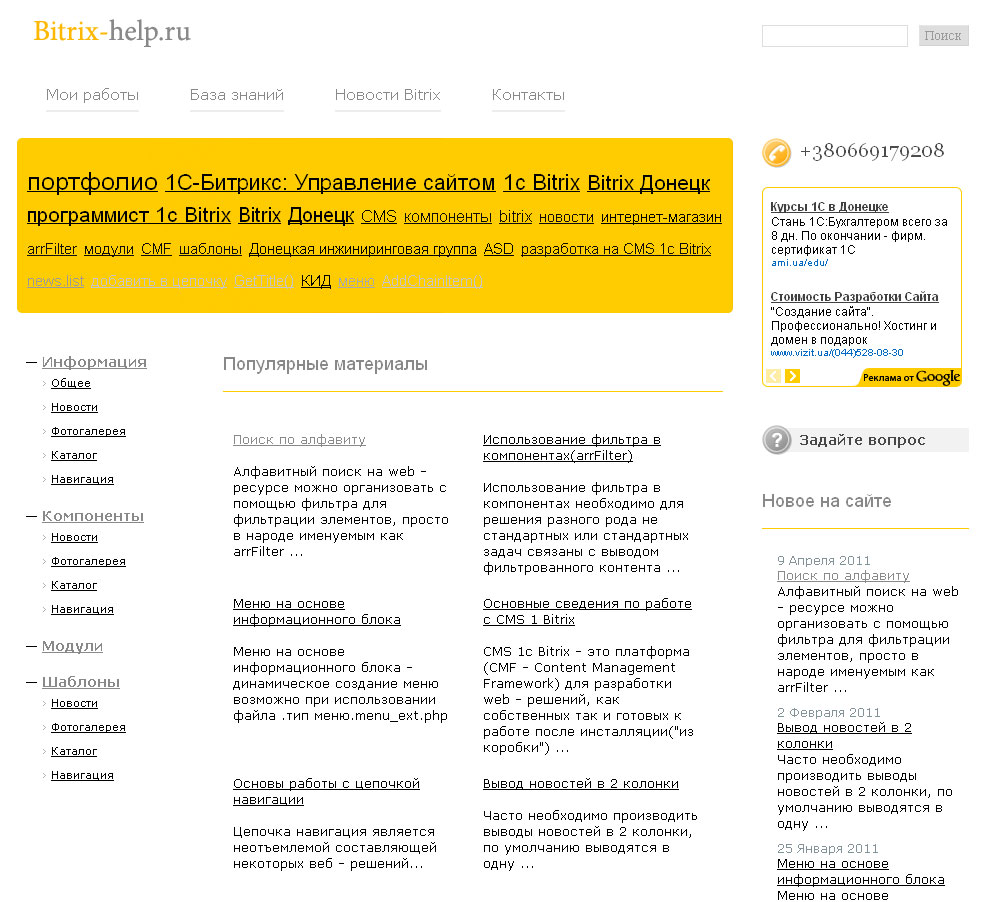Click the Реклама от Google label
The width and height of the screenshot is (990, 902).
tap(911, 377)
